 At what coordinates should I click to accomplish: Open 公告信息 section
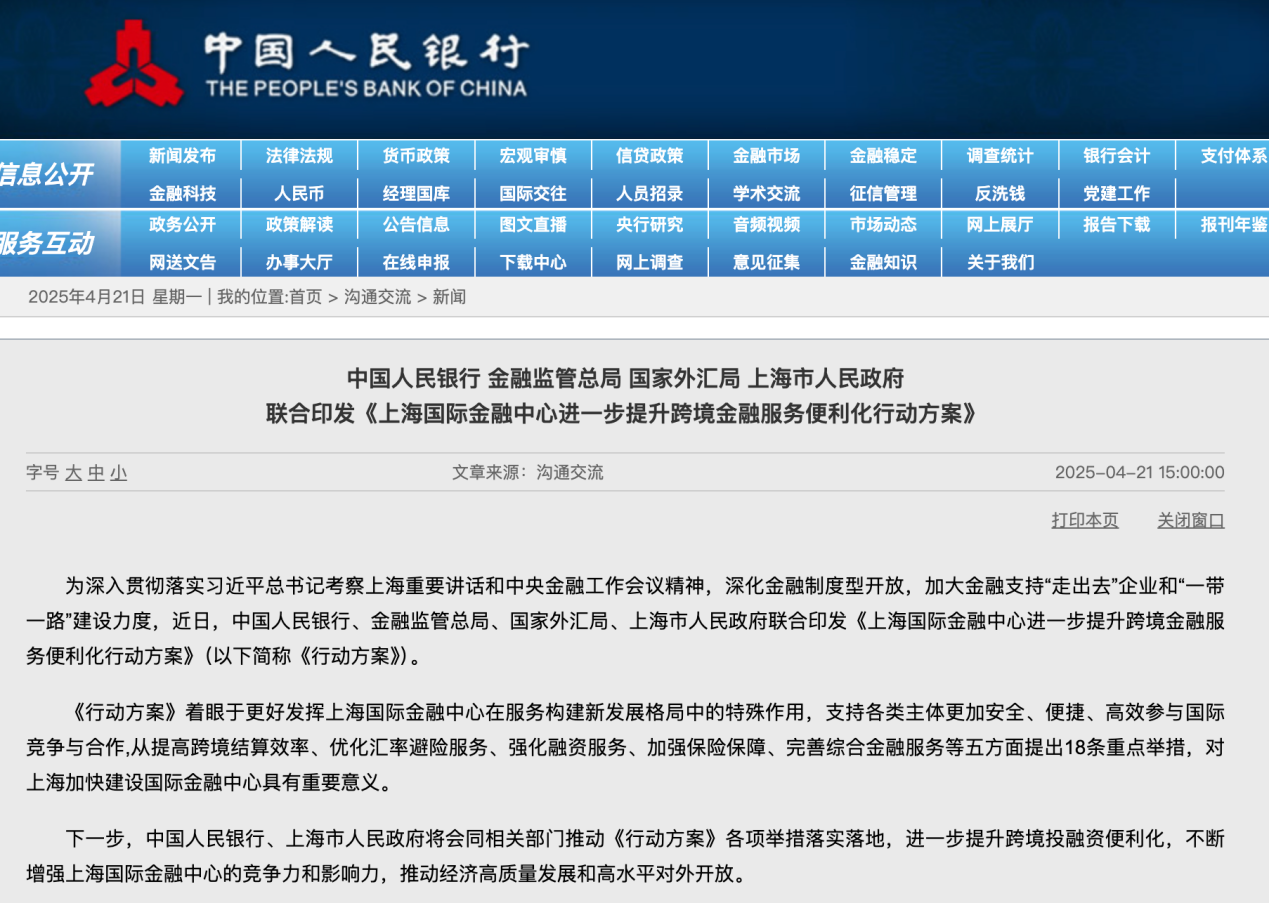coord(416,225)
